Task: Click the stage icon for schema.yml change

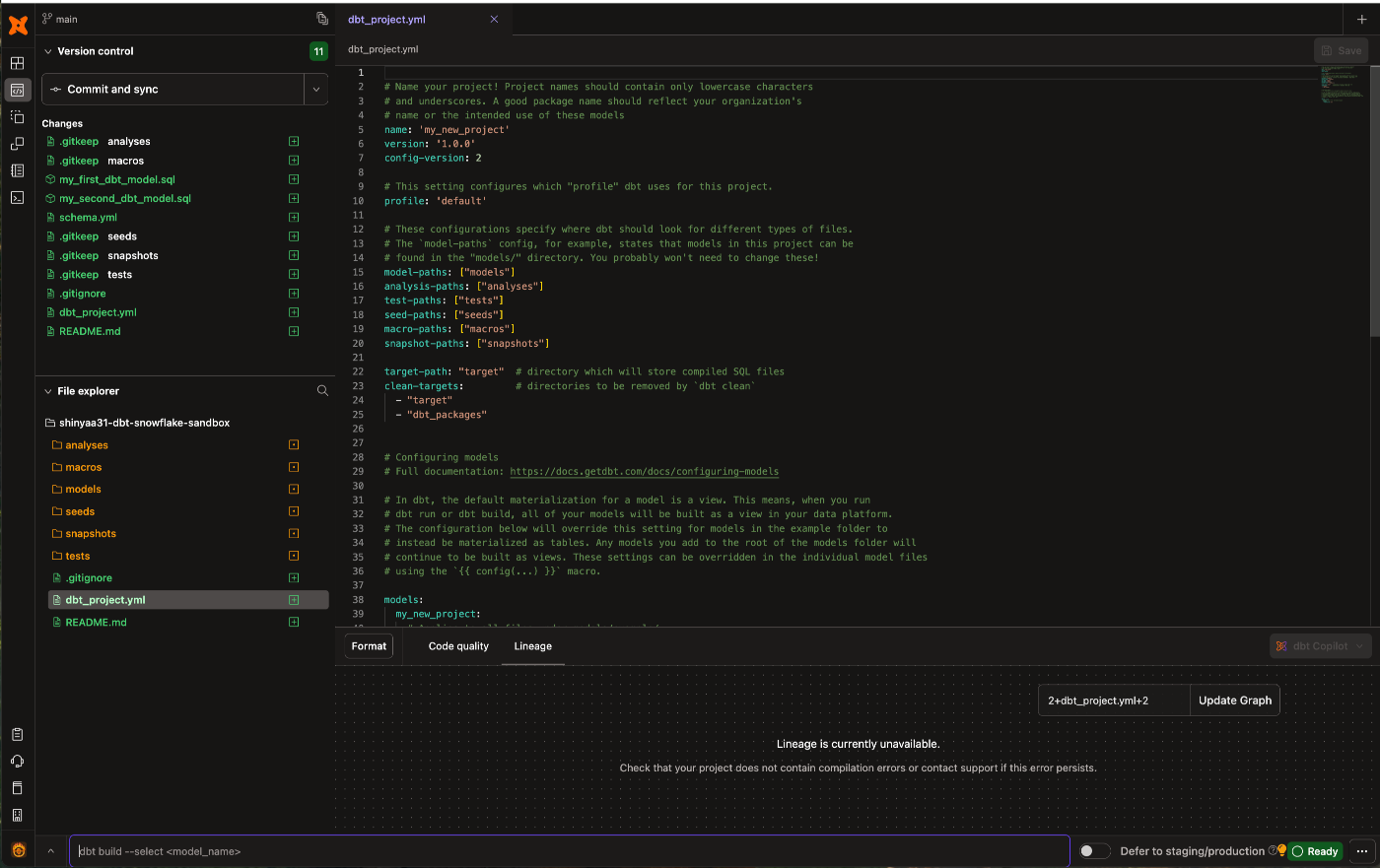Action: coord(294,218)
